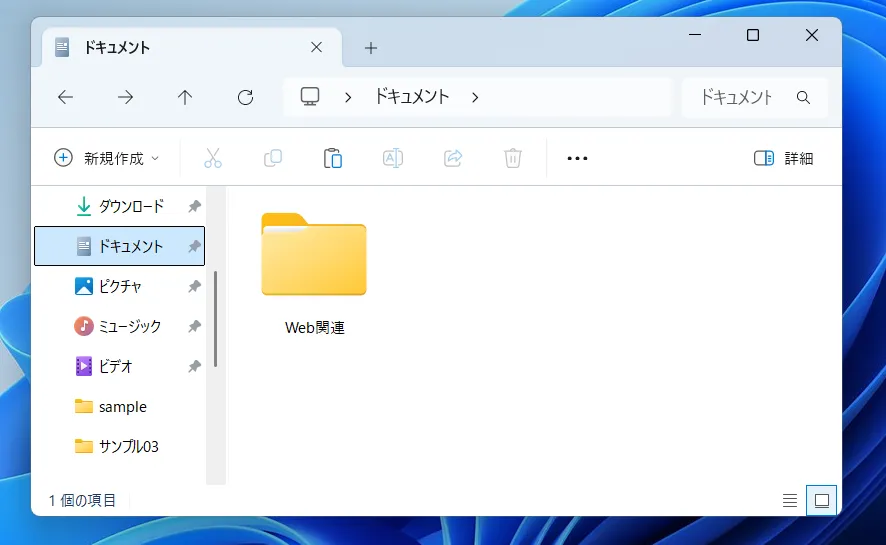This screenshot has width=886, height=545.
Task: Click the Delete trash can icon
Action: pos(513,158)
